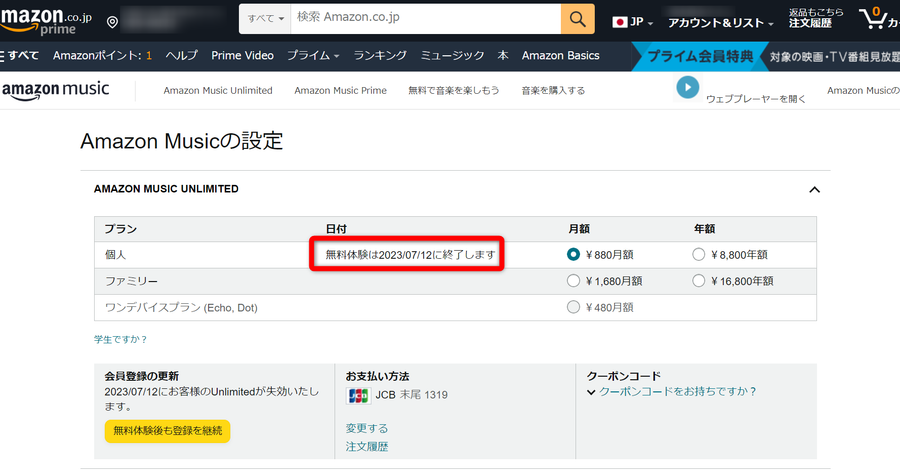Viewport: 900px width, 474px height.
Task: Select the 個人 ¥8,800 yearly plan
Action: click(698, 254)
